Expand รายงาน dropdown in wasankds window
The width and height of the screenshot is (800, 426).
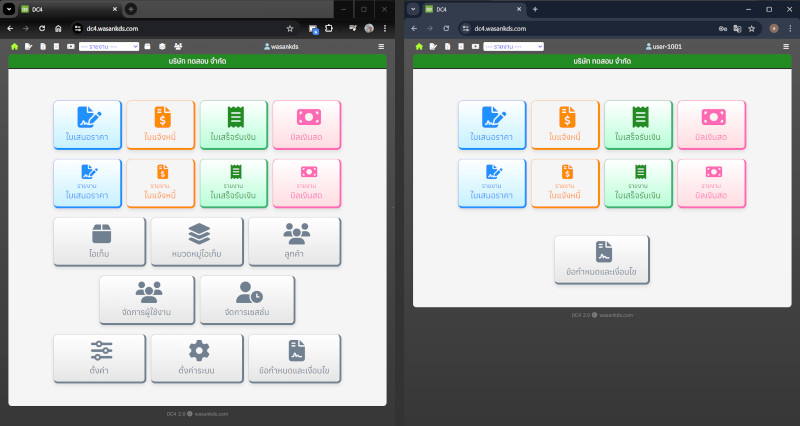107,47
